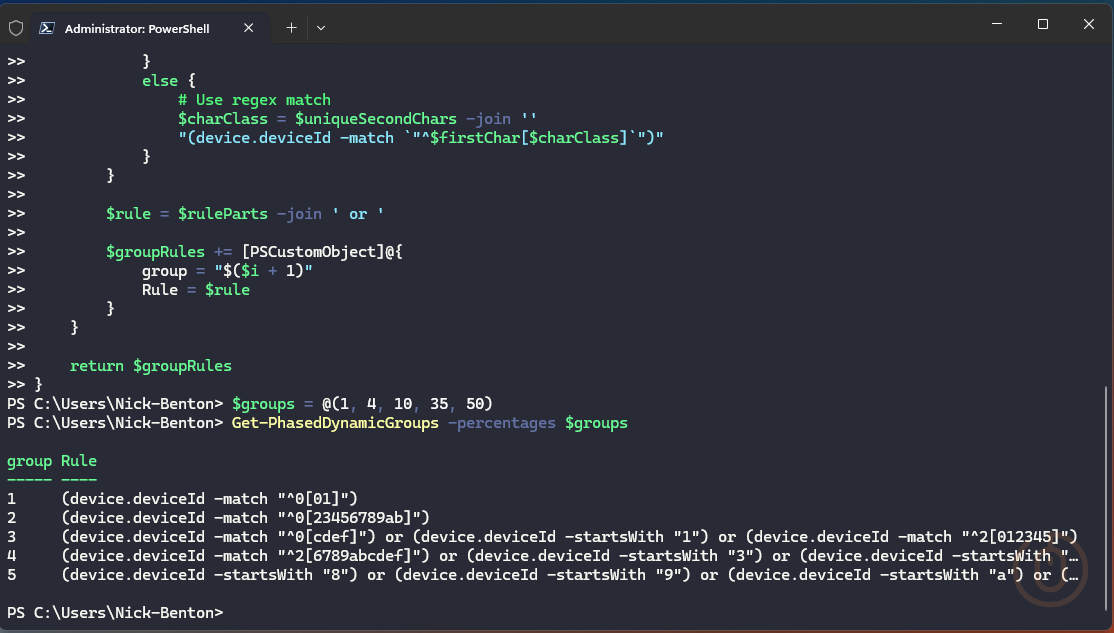Viewport: 1114px width, 633px height.
Task: Maximize the terminal window
Action: click(x=1040, y=24)
